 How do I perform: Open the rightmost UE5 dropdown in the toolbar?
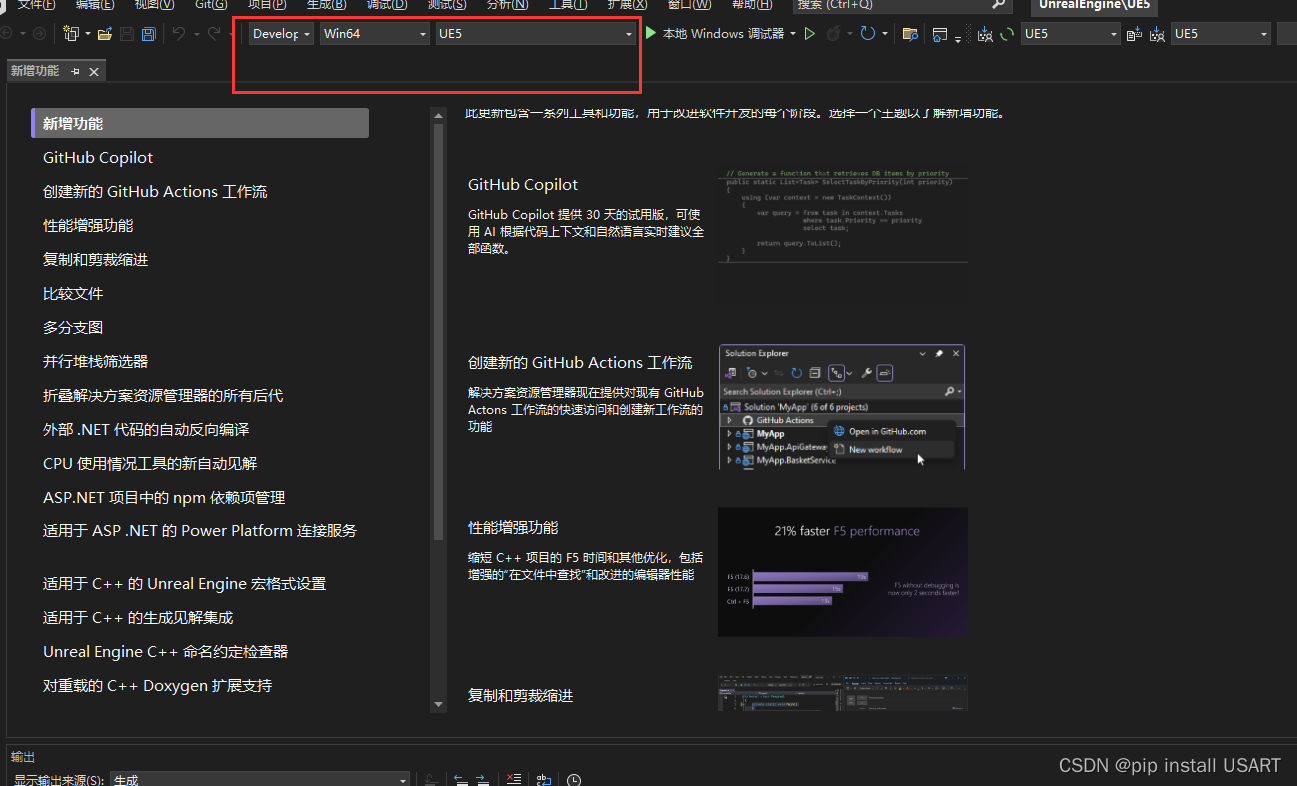pos(1221,34)
